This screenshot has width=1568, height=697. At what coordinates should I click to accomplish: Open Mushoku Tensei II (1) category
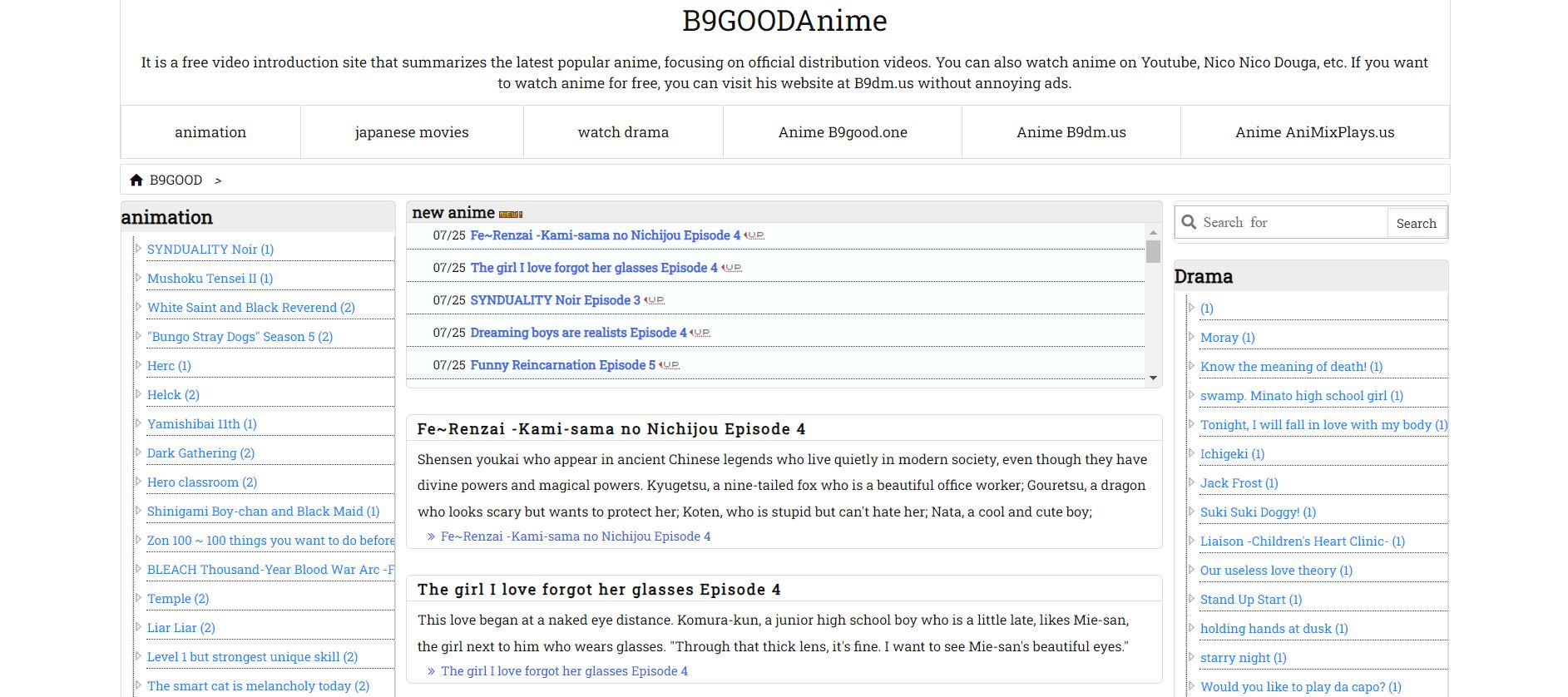pos(210,278)
